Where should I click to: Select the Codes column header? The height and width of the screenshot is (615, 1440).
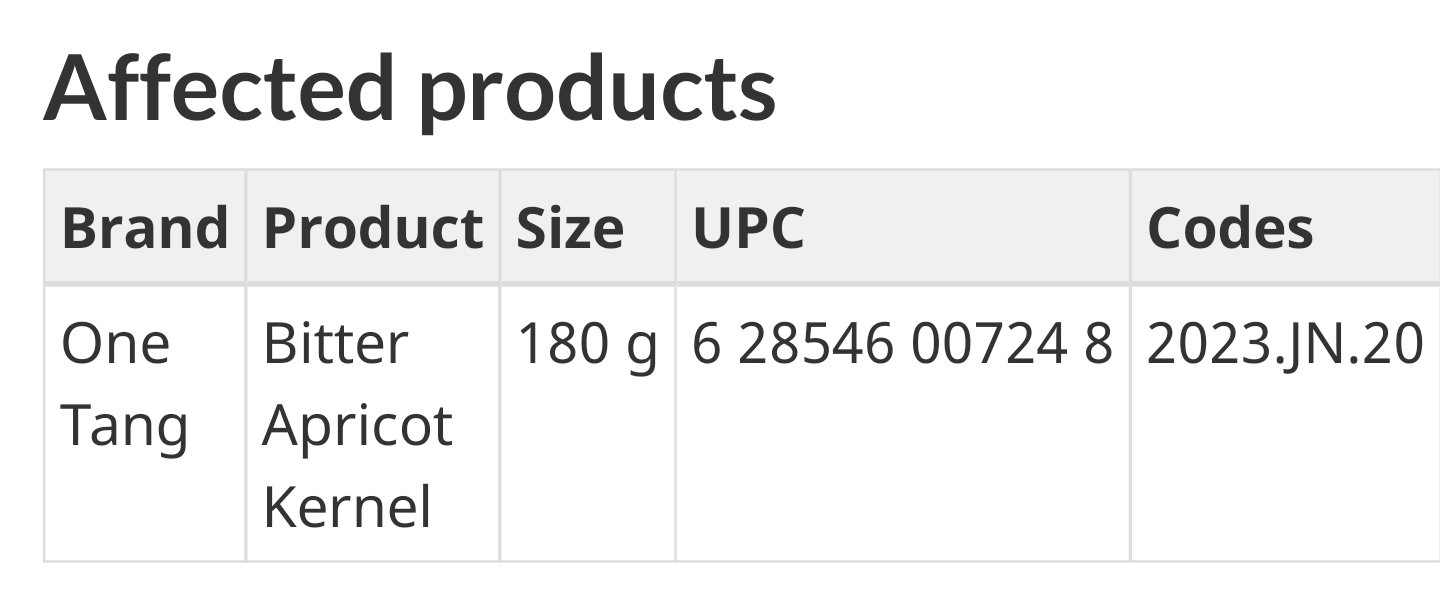point(1230,228)
